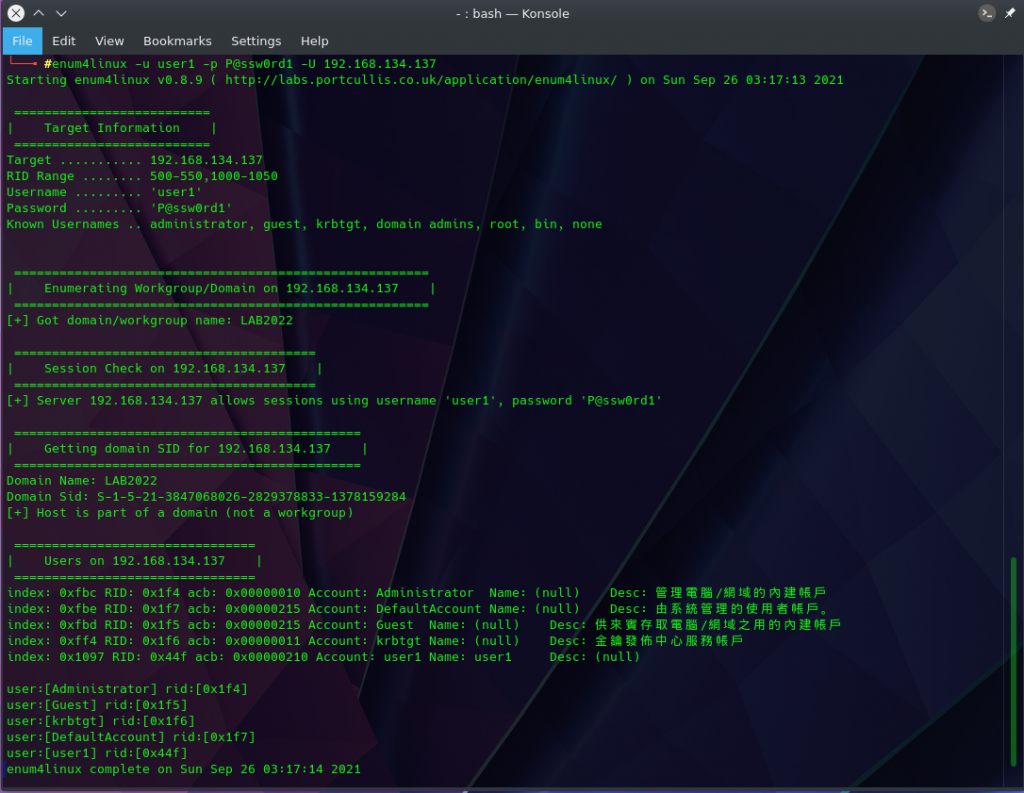1024x793 pixels.
Task: Click the keep-above up arrow title bar icon
Action: click(39, 13)
